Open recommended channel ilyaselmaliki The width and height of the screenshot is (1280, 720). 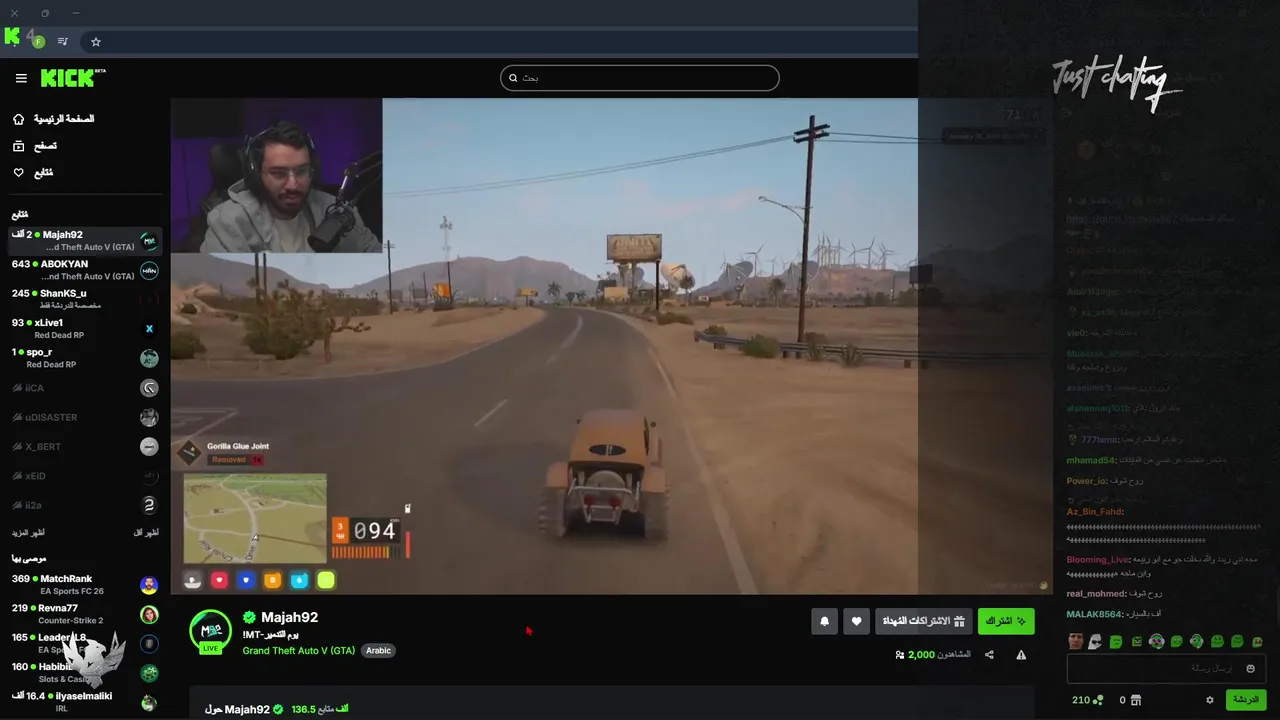85,702
